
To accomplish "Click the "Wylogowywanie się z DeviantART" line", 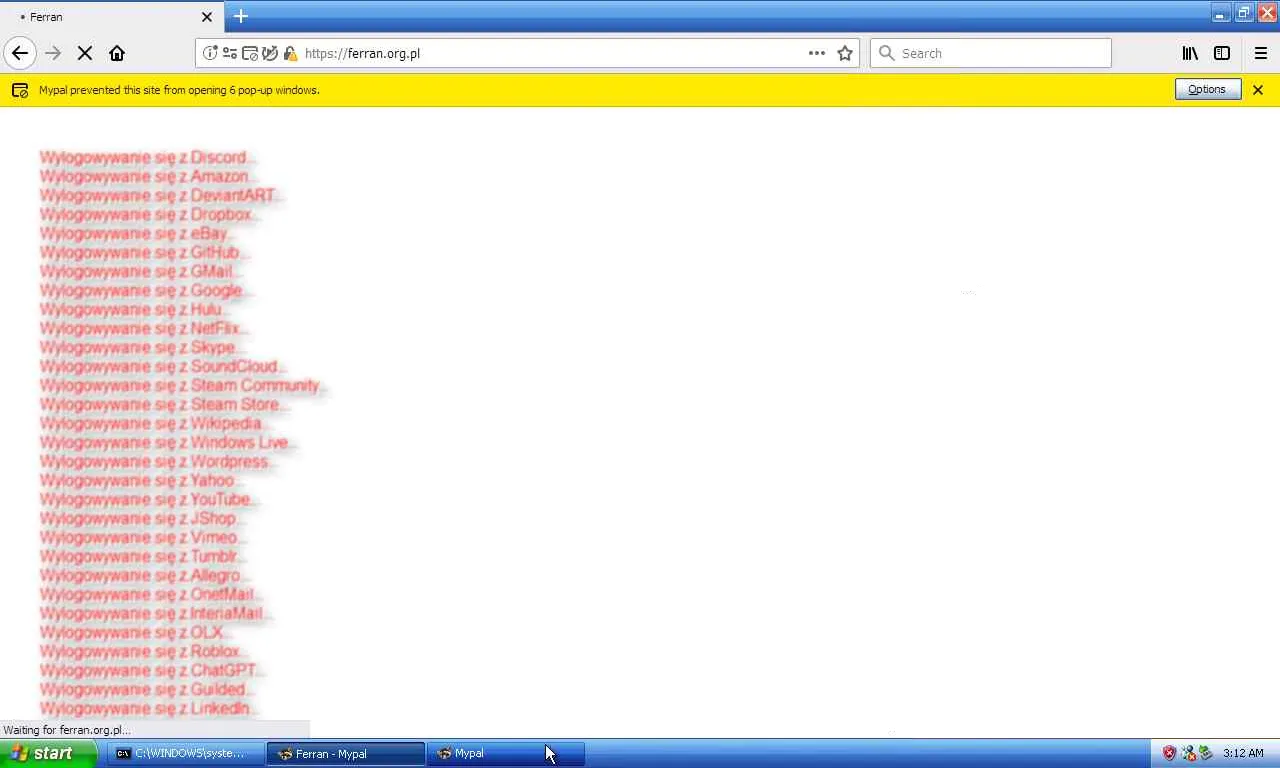I will click(x=160, y=195).
